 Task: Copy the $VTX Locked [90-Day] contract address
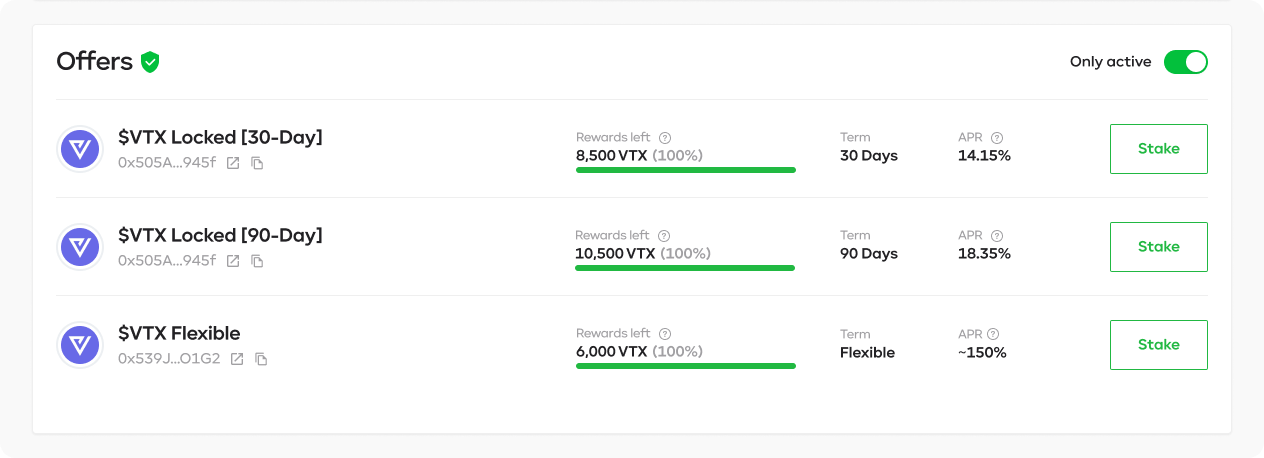point(257,261)
